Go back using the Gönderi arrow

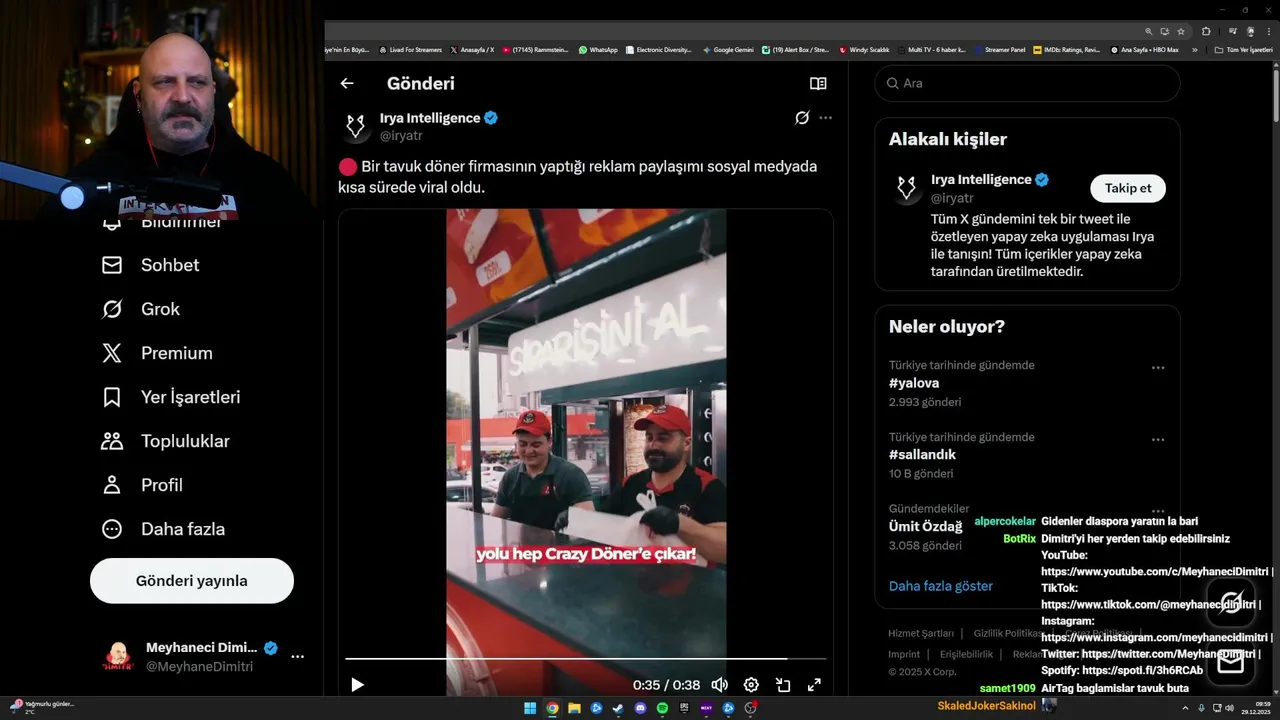(347, 84)
